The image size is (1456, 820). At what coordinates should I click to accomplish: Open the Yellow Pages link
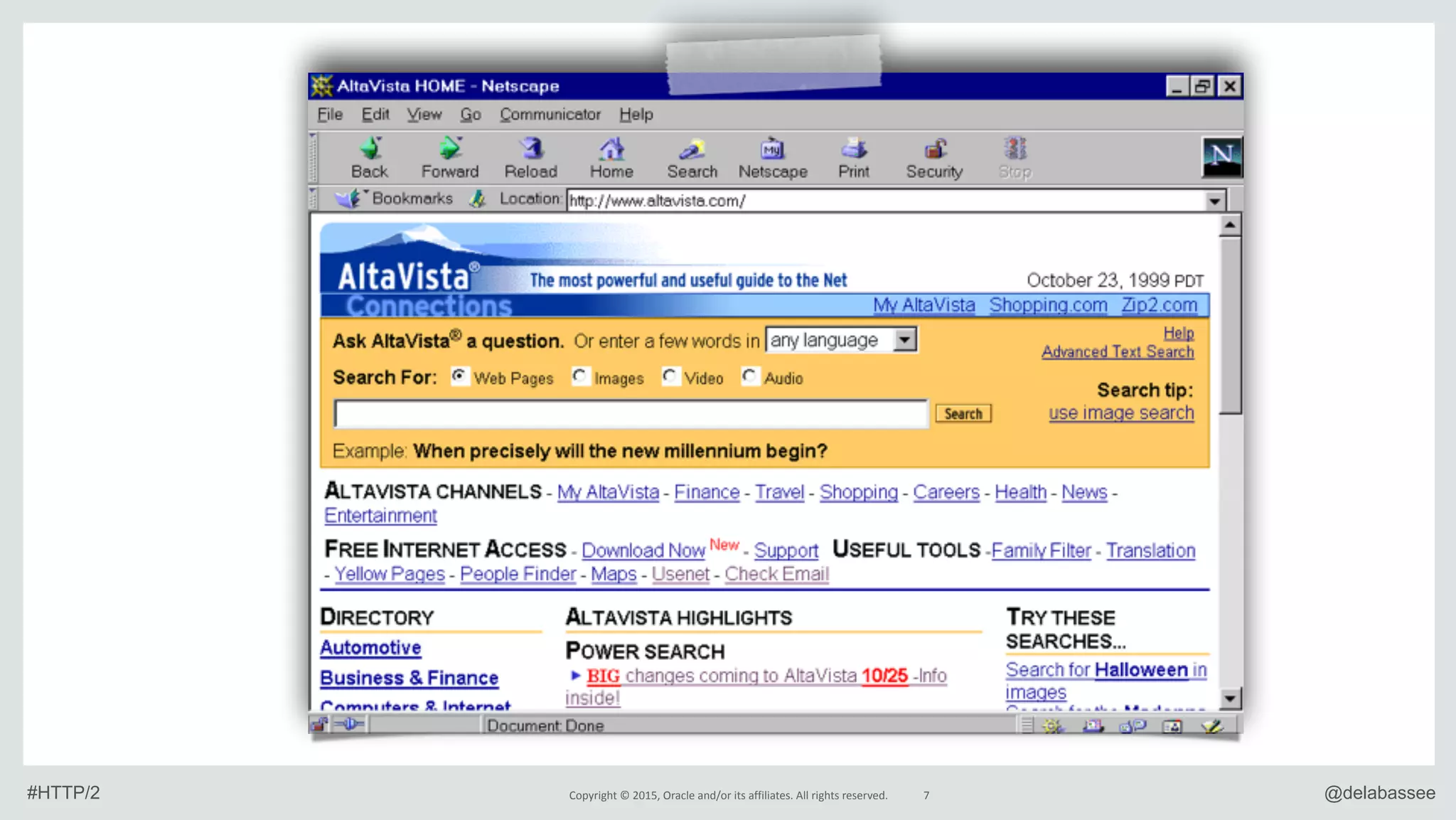390,574
